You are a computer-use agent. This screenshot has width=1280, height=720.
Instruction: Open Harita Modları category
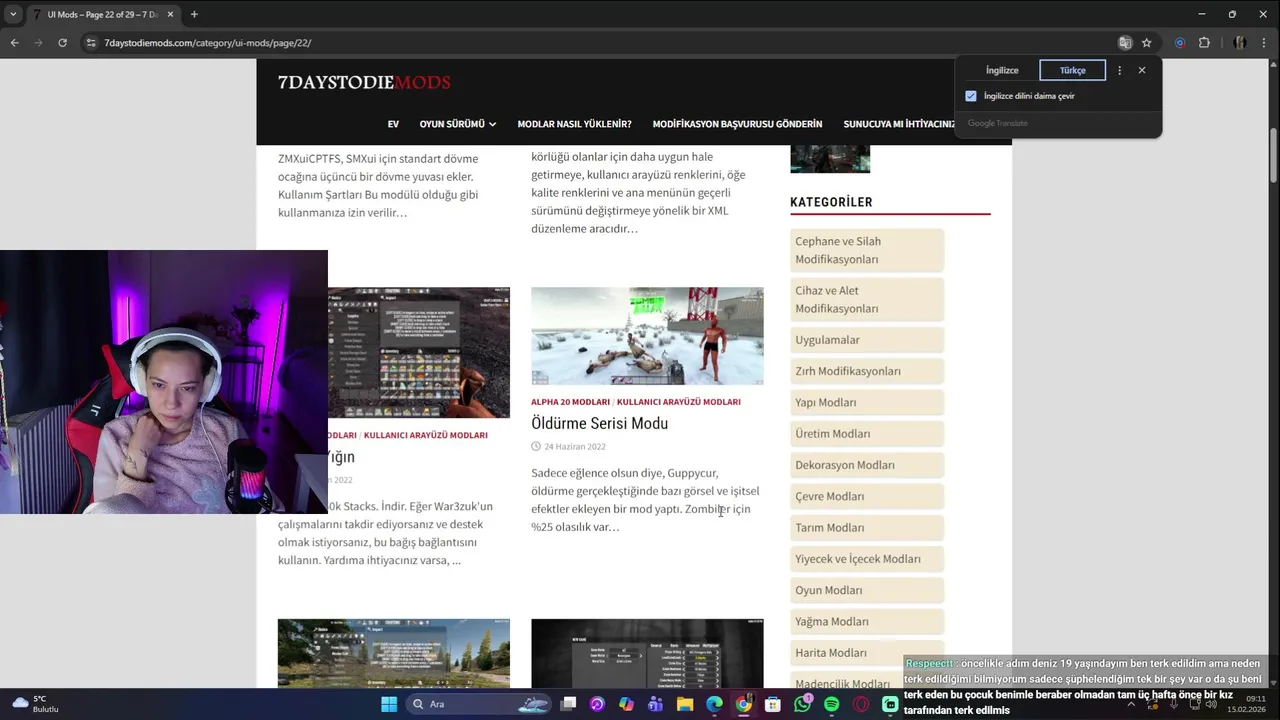click(x=866, y=653)
